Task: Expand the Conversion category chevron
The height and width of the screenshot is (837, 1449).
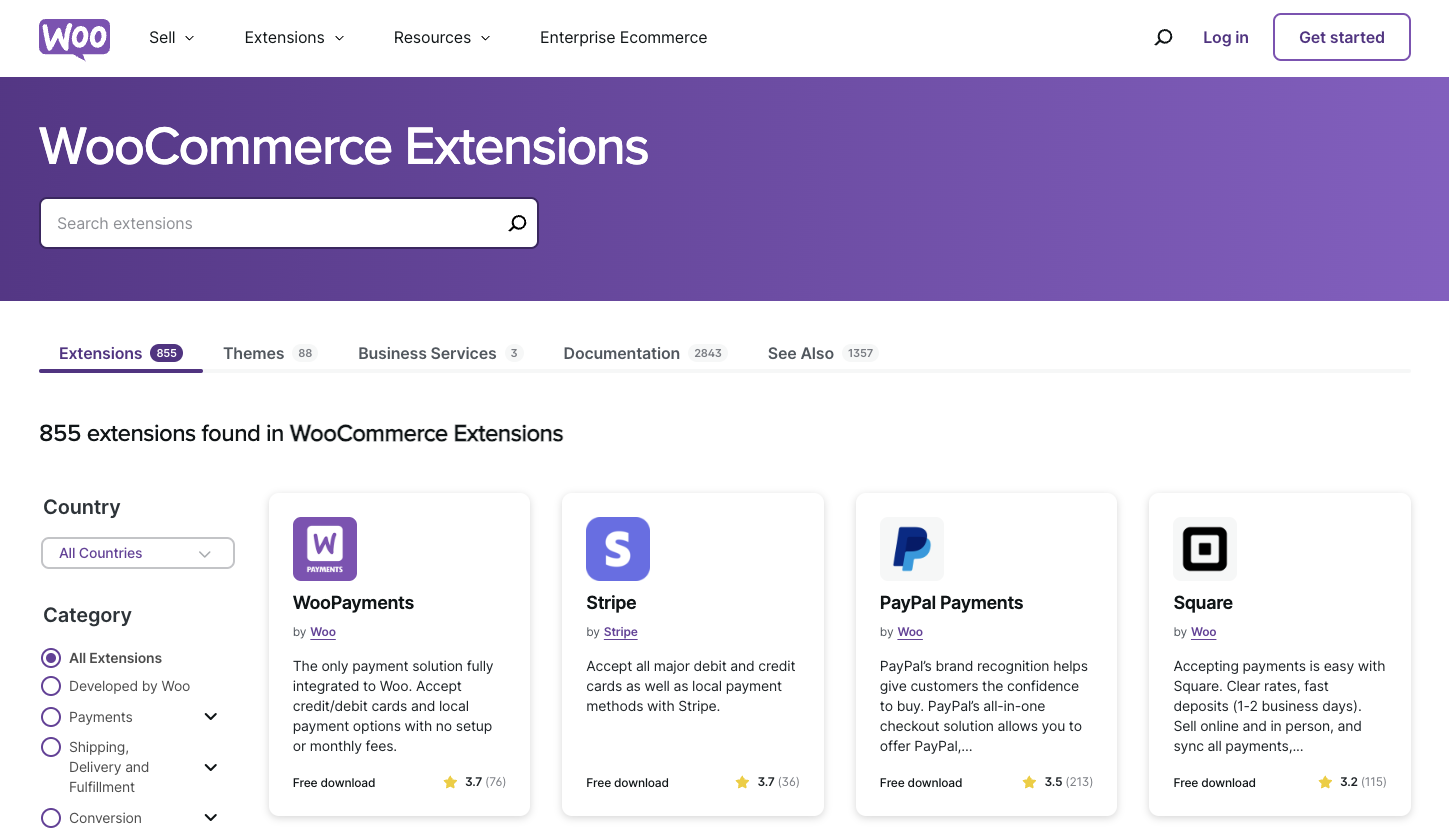Action: 210,817
